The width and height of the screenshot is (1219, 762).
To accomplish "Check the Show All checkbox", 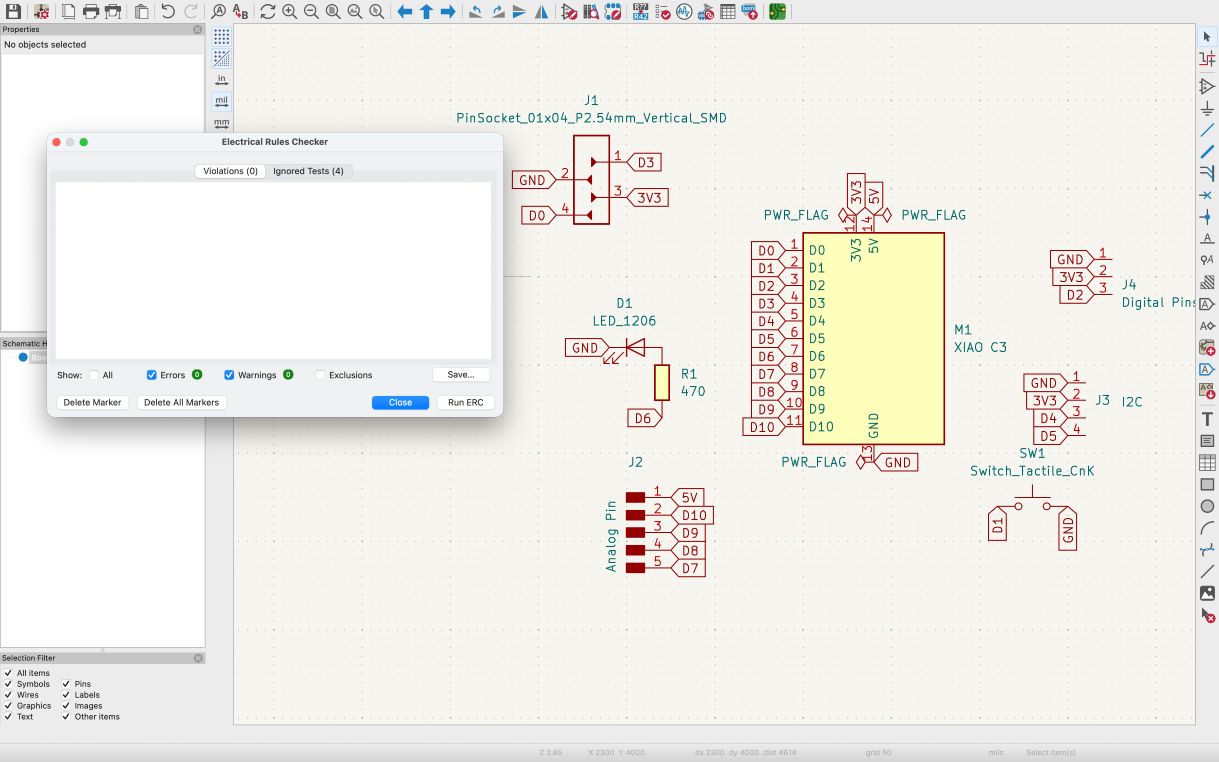I will coord(94,375).
